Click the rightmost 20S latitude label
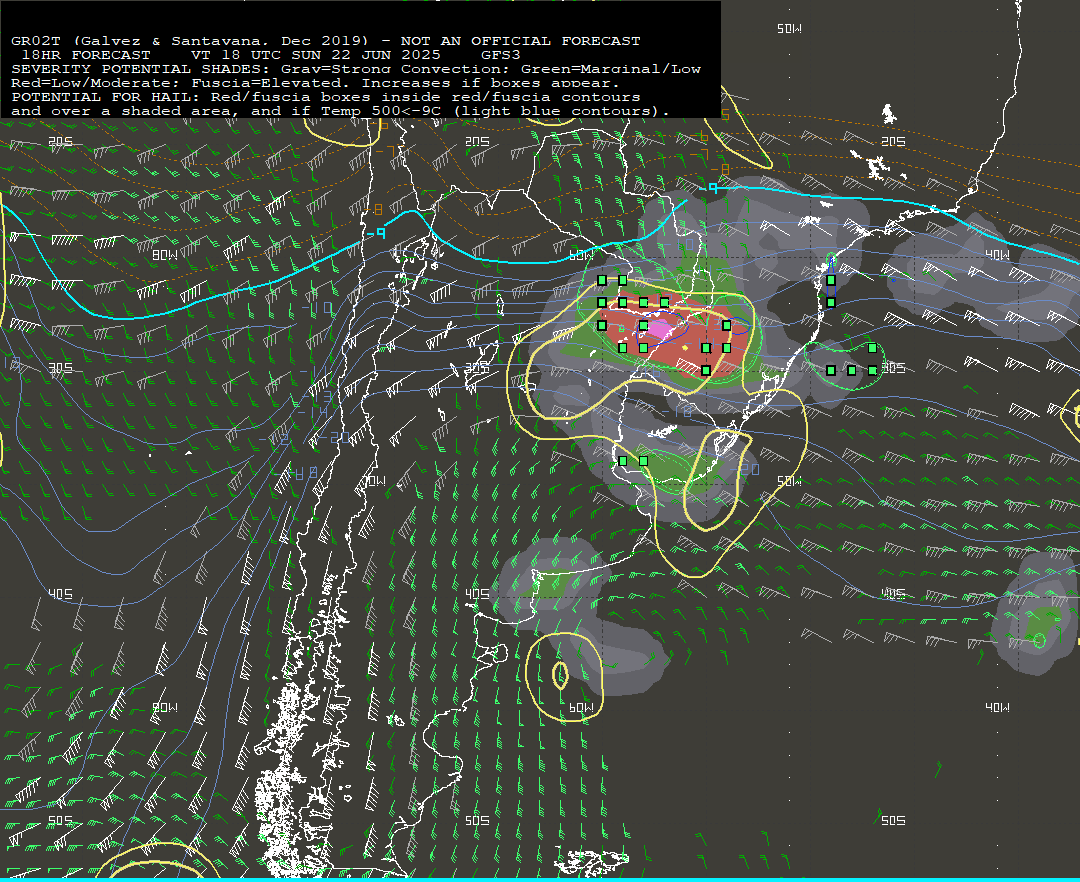 (893, 141)
